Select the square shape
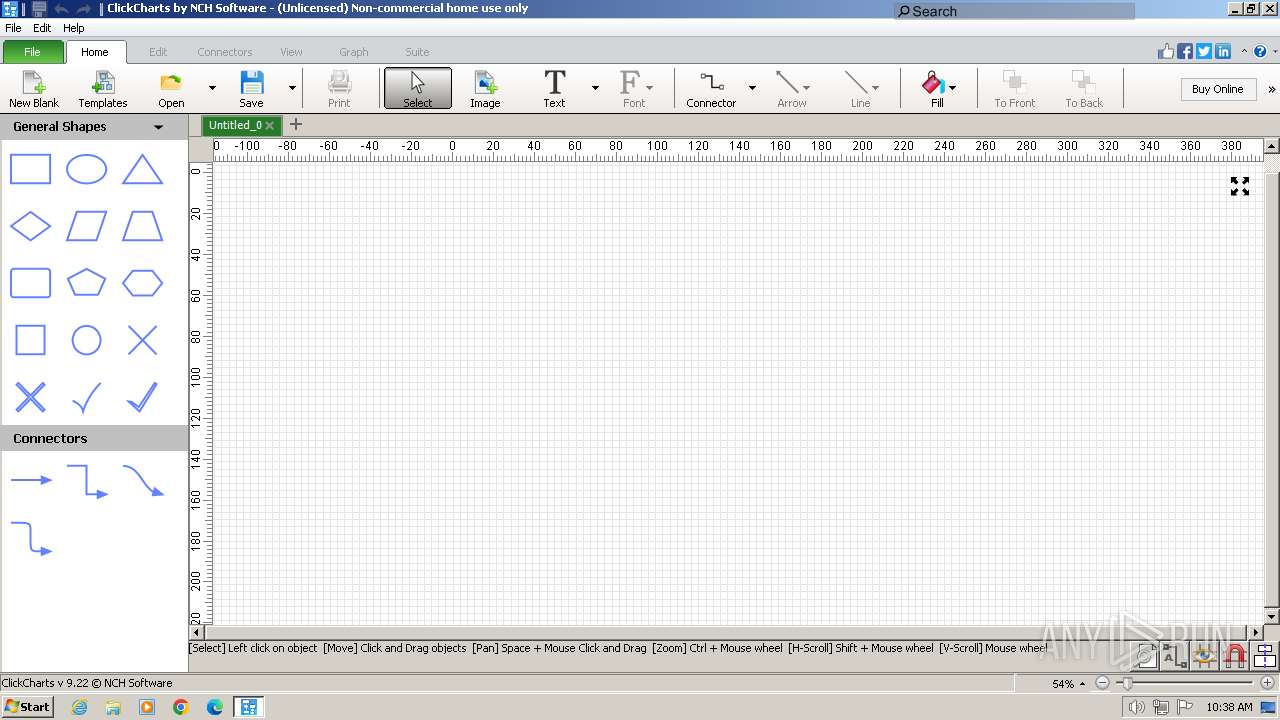Screen dimensions: 1280x720 coord(30,340)
